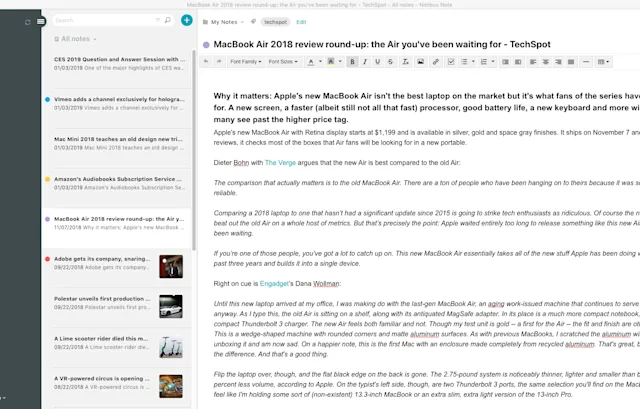Clear formatting from selected text
The height and width of the screenshot is (409, 640).
[405, 62]
